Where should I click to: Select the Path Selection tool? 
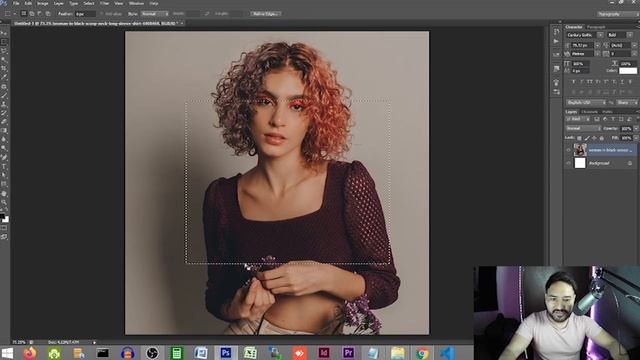4,175
